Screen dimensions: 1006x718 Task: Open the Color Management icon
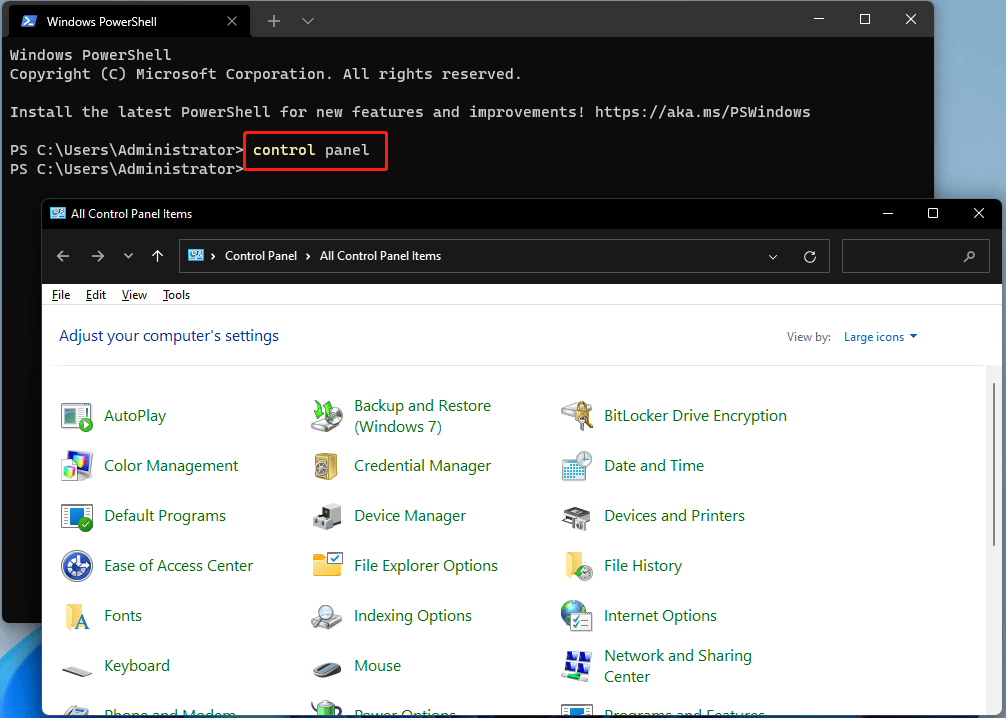click(76, 466)
